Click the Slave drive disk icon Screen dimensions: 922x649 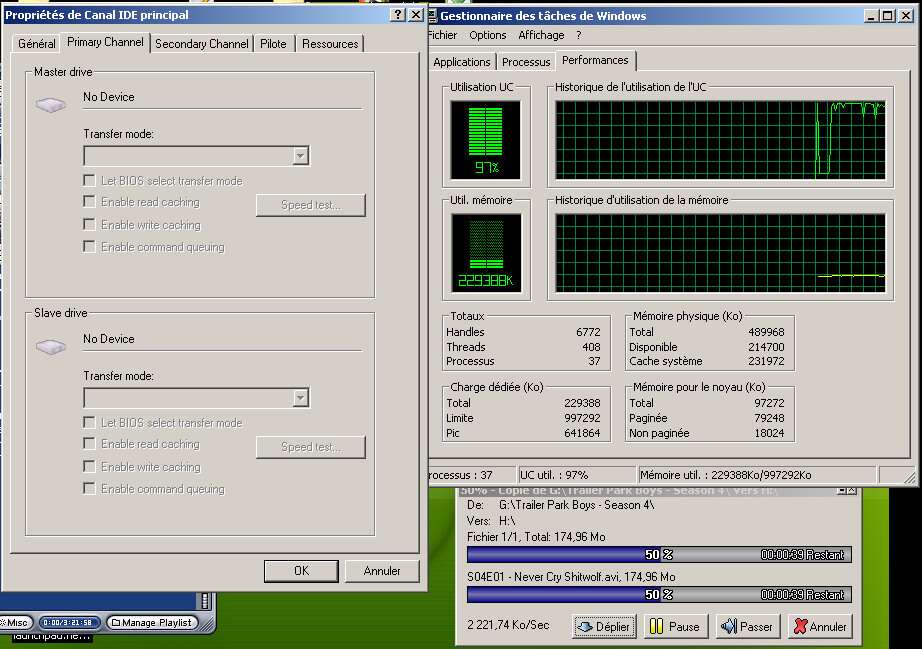tap(50, 346)
